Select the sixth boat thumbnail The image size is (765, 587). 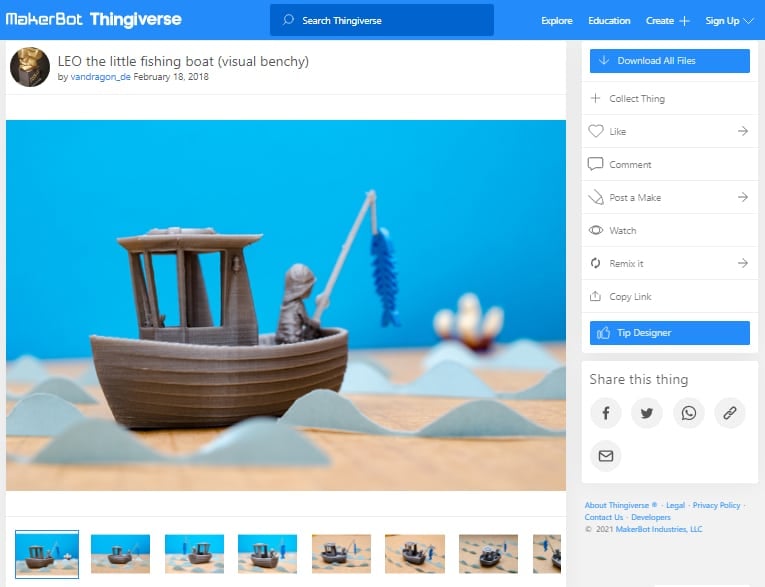coord(415,554)
